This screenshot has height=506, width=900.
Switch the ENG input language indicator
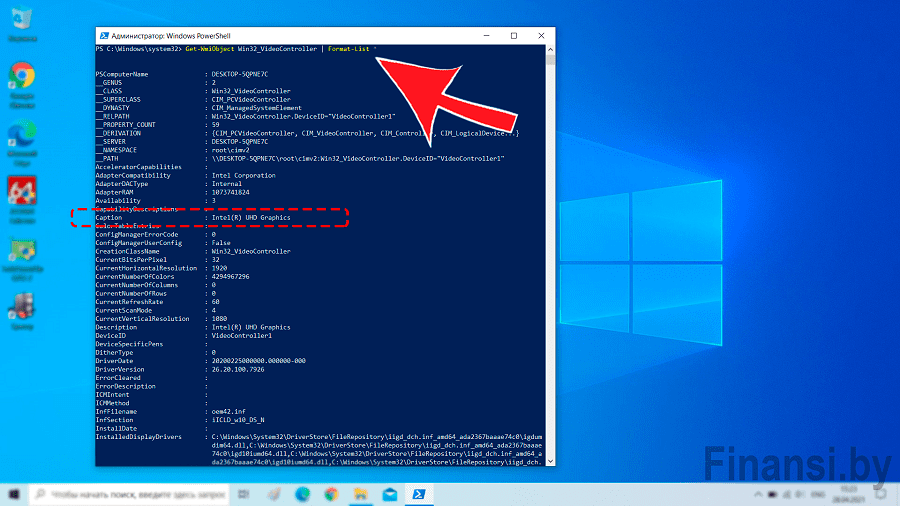click(x=818, y=494)
